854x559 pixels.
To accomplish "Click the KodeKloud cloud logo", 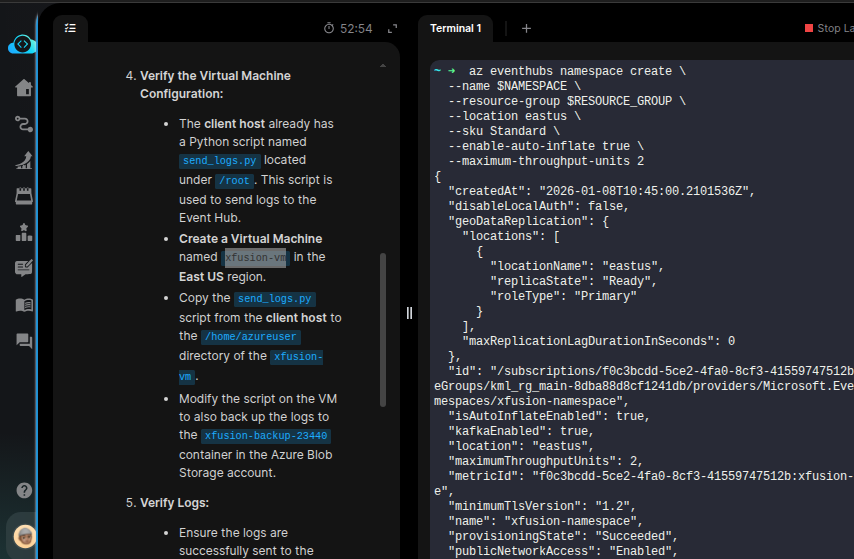I will tap(22, 45).
